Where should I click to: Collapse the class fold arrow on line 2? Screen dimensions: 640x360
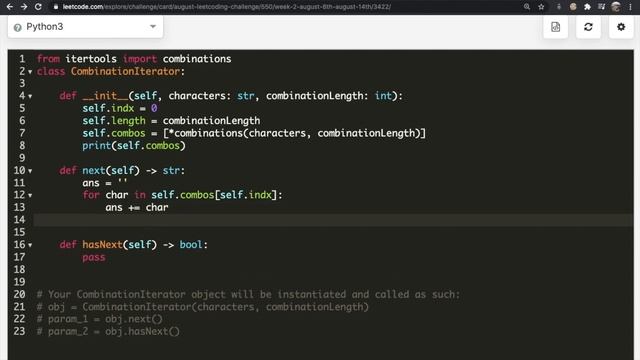[30, 72]
